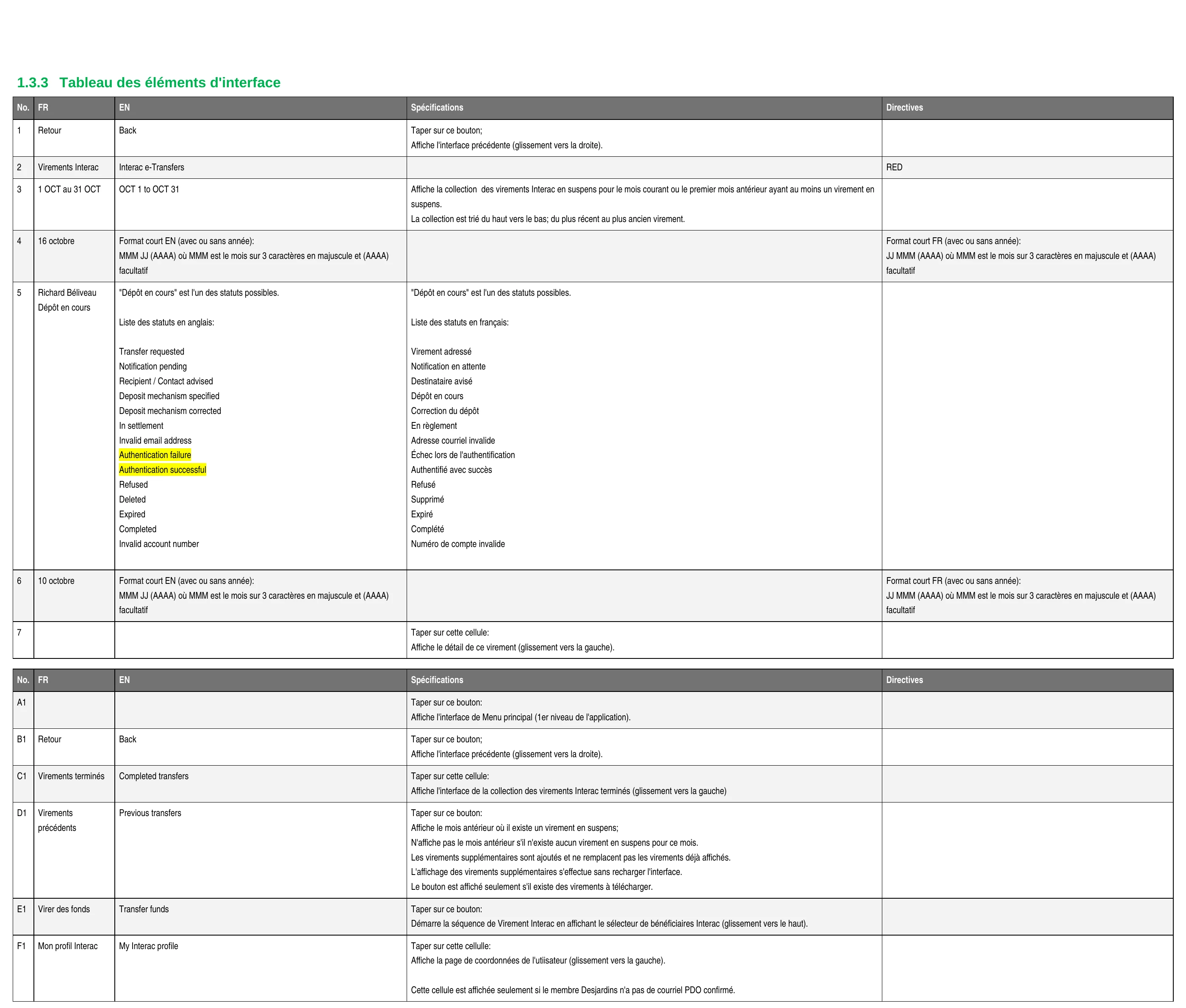Click 'In settlement' status

point(141,426)
